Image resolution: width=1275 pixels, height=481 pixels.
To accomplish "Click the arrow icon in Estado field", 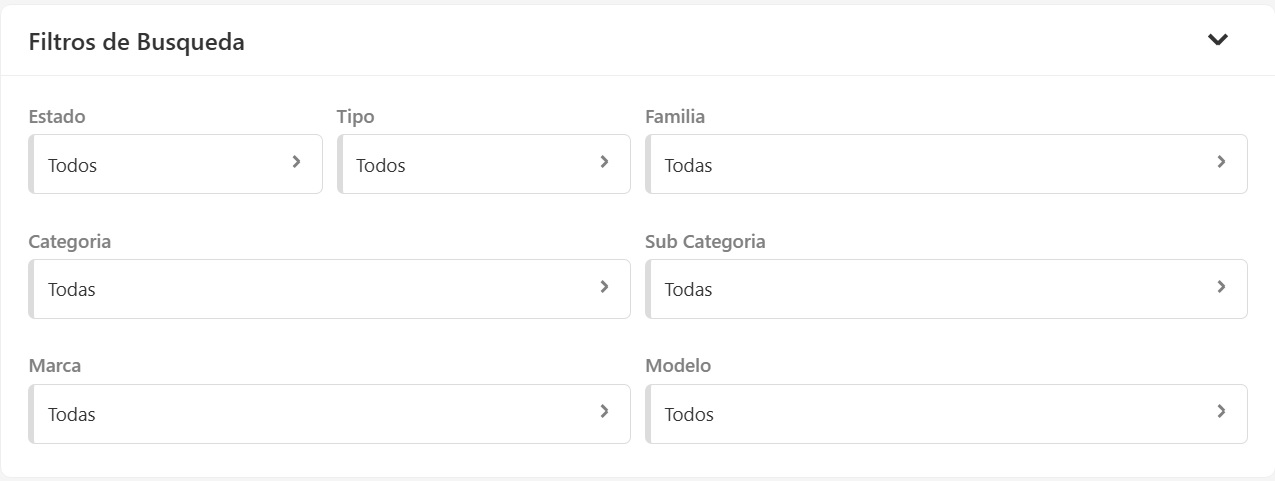I will [296, 162].
